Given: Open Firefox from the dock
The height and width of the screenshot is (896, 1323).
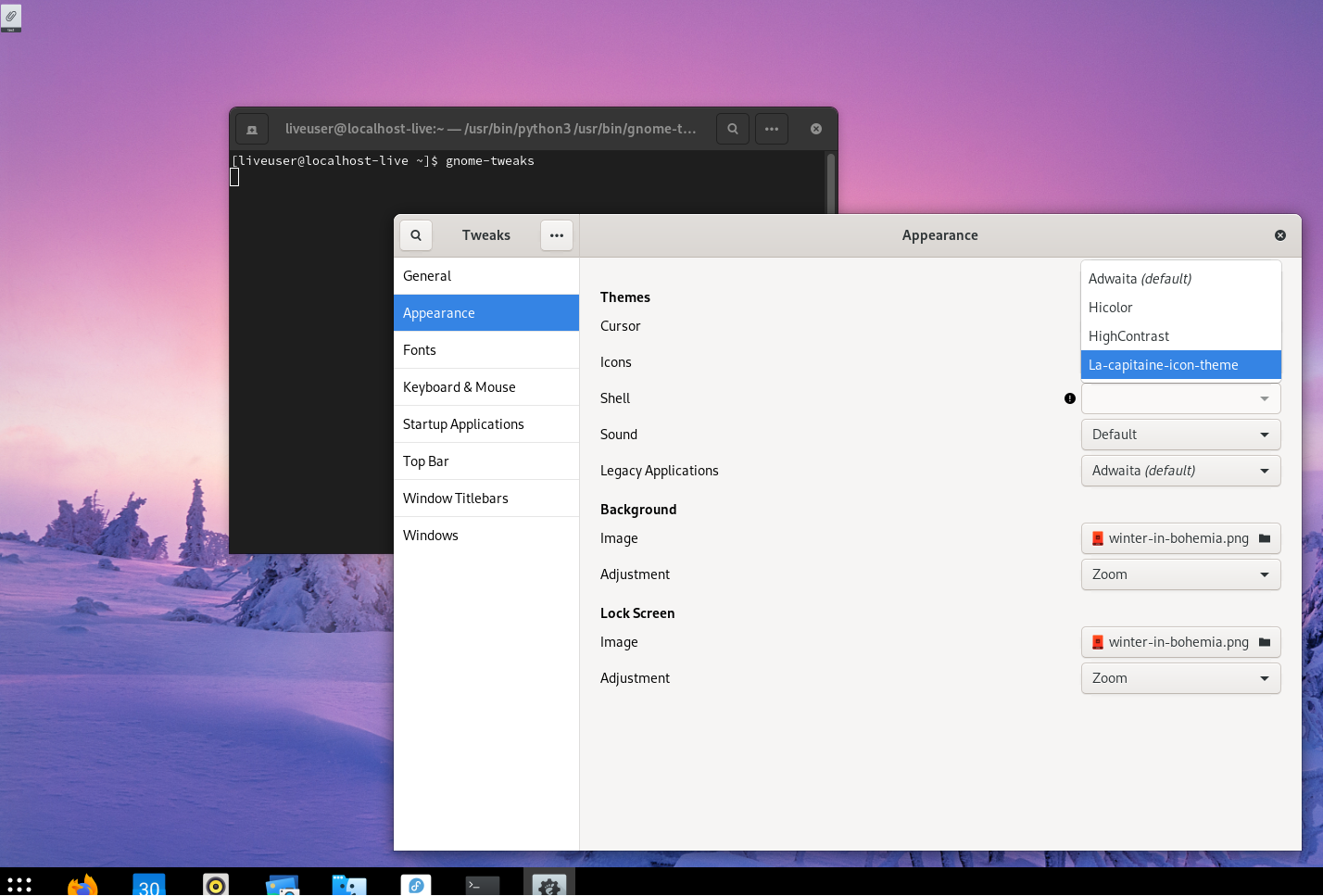Looking at the screenshot, I should (x=82, y=885).
